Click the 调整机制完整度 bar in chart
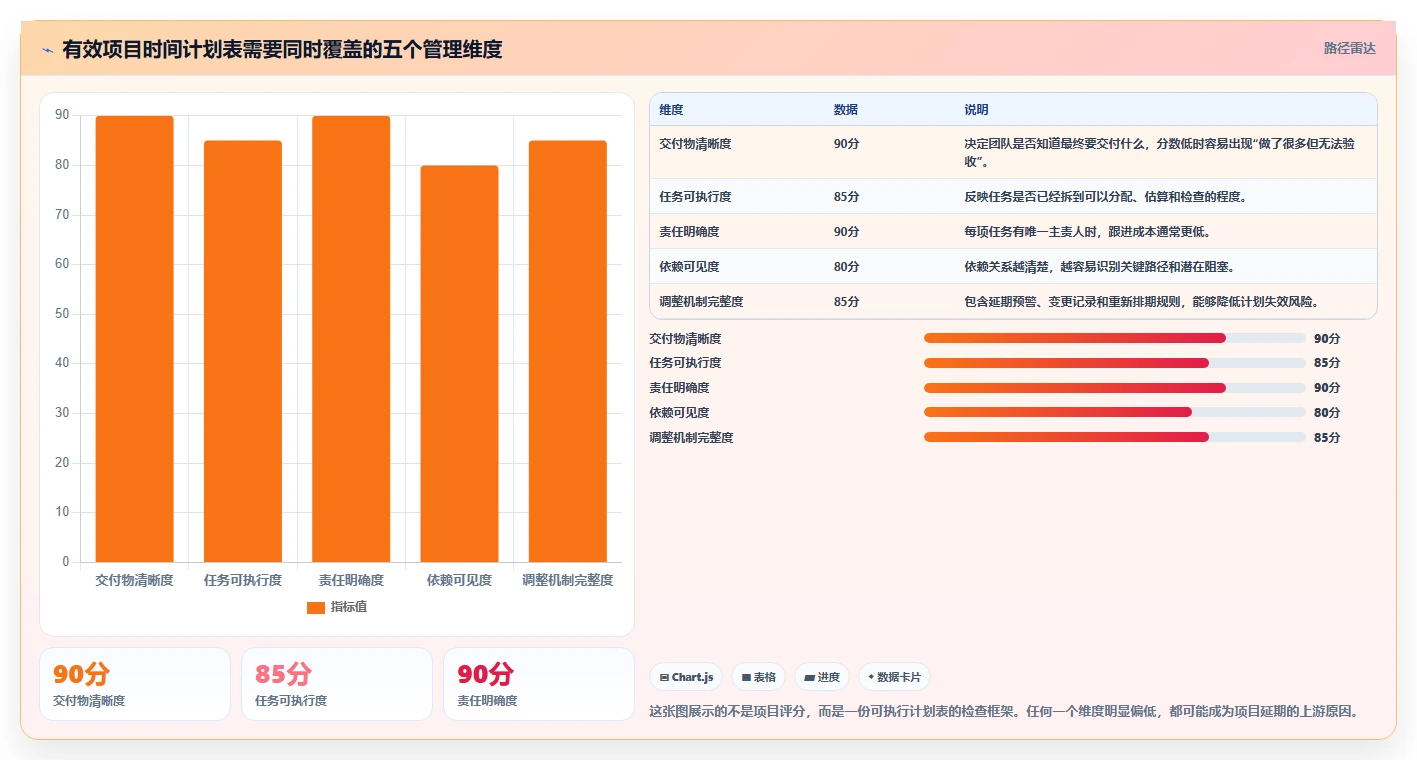Image resolution: width=1417 pixels, height=760 pixels. [x=568, y=351]
